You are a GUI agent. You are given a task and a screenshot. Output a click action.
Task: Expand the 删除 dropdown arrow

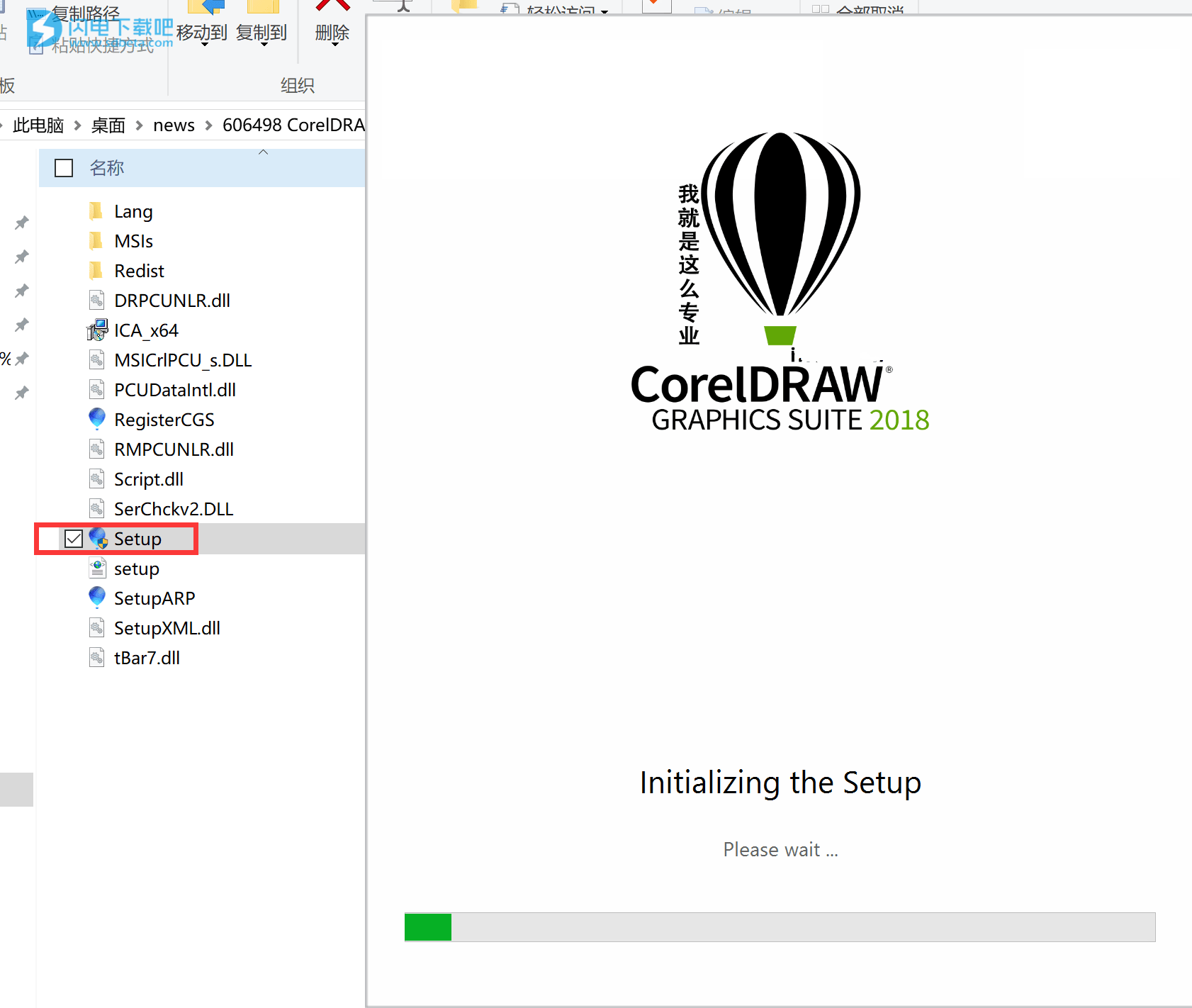coord(334,45)
